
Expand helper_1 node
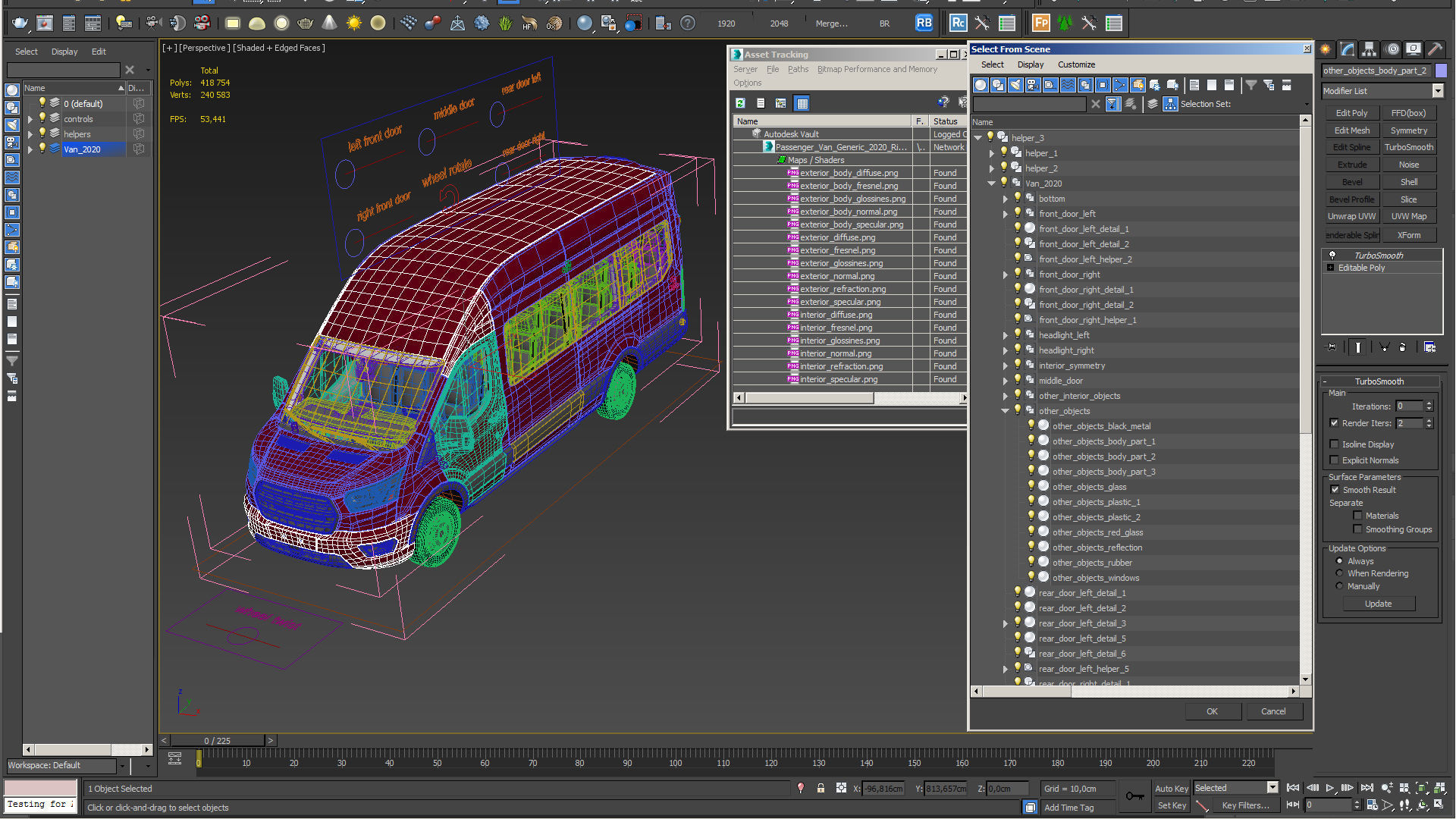992,153
